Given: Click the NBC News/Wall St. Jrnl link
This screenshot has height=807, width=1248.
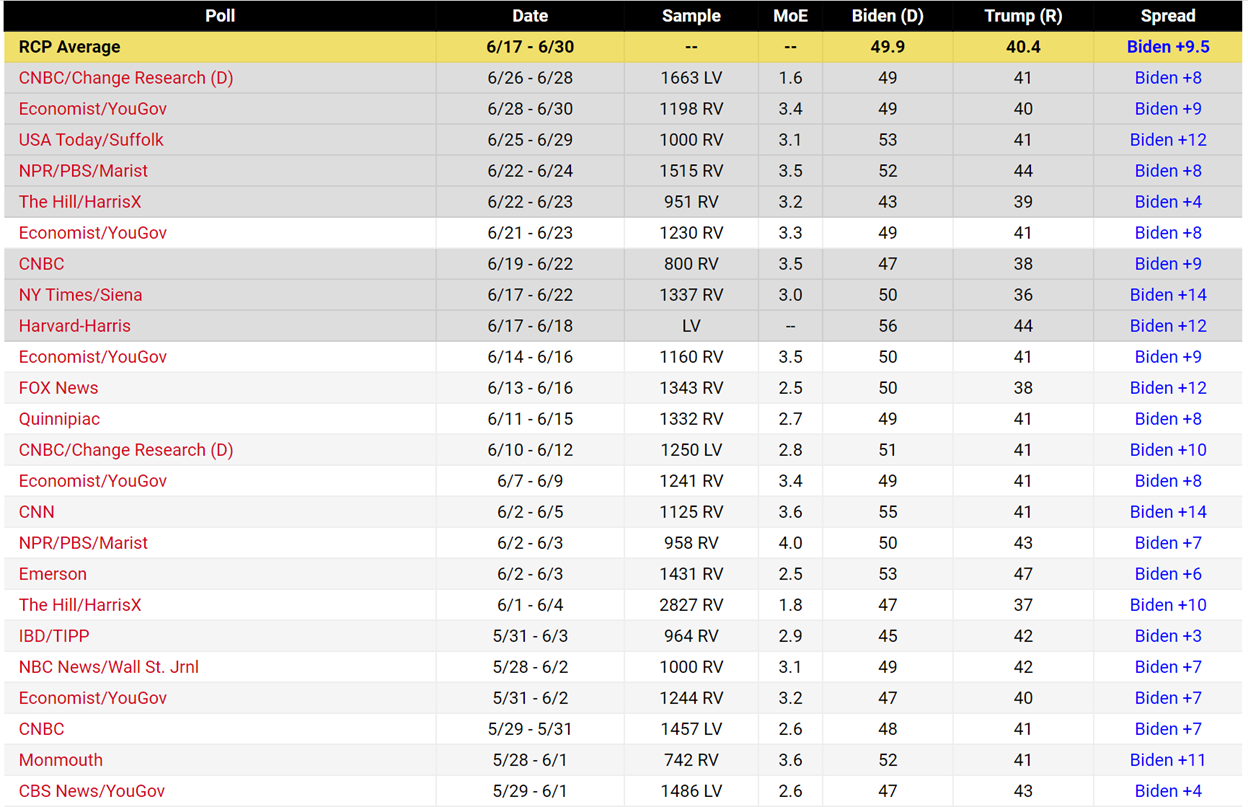Looking at the screenshot, I should pos(109,667).
